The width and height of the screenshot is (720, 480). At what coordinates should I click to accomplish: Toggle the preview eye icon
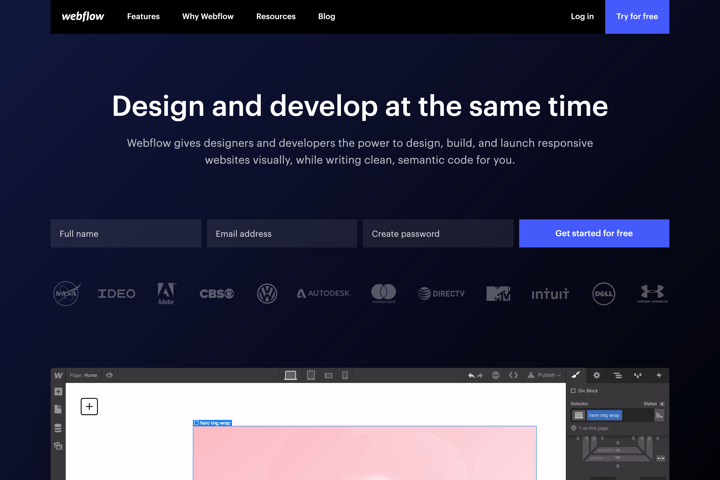pos(109,375)
